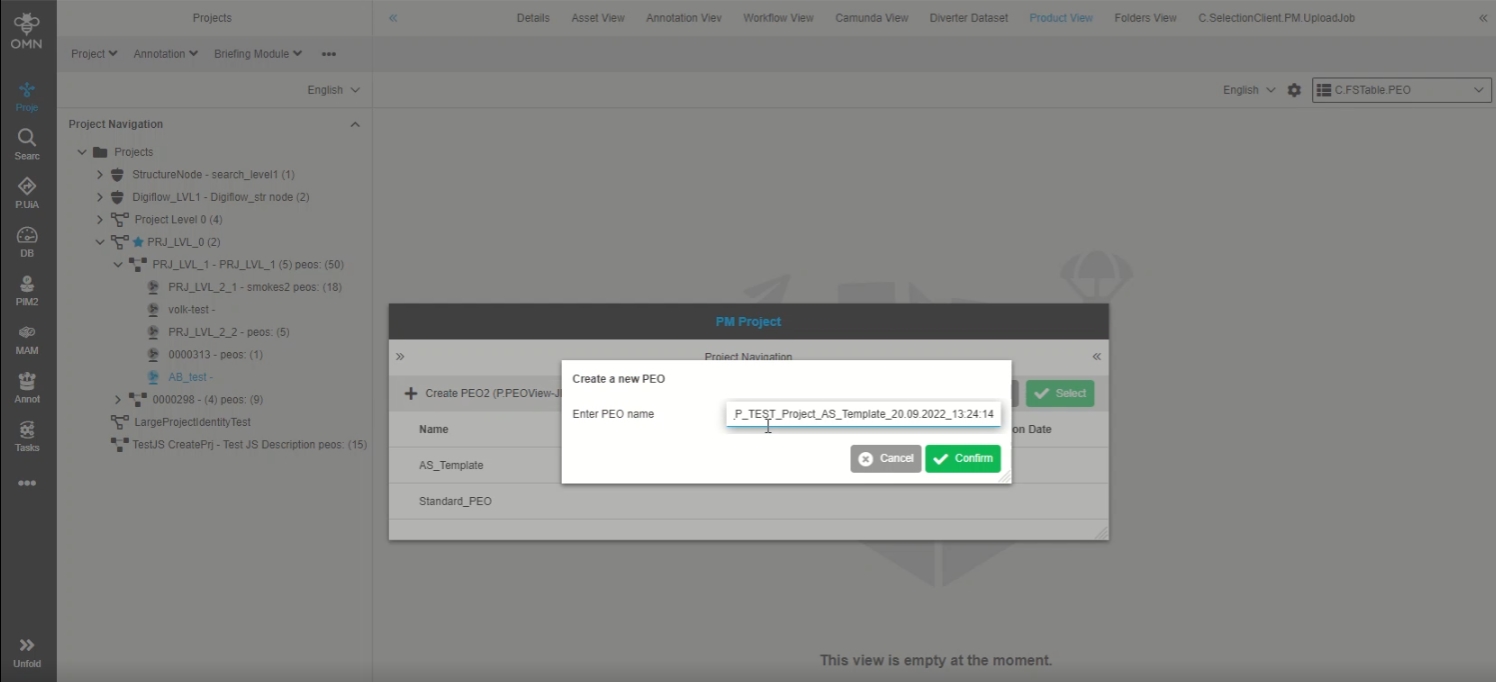
Task: Open the Annot sidebar module
Action: click(27, 387)
